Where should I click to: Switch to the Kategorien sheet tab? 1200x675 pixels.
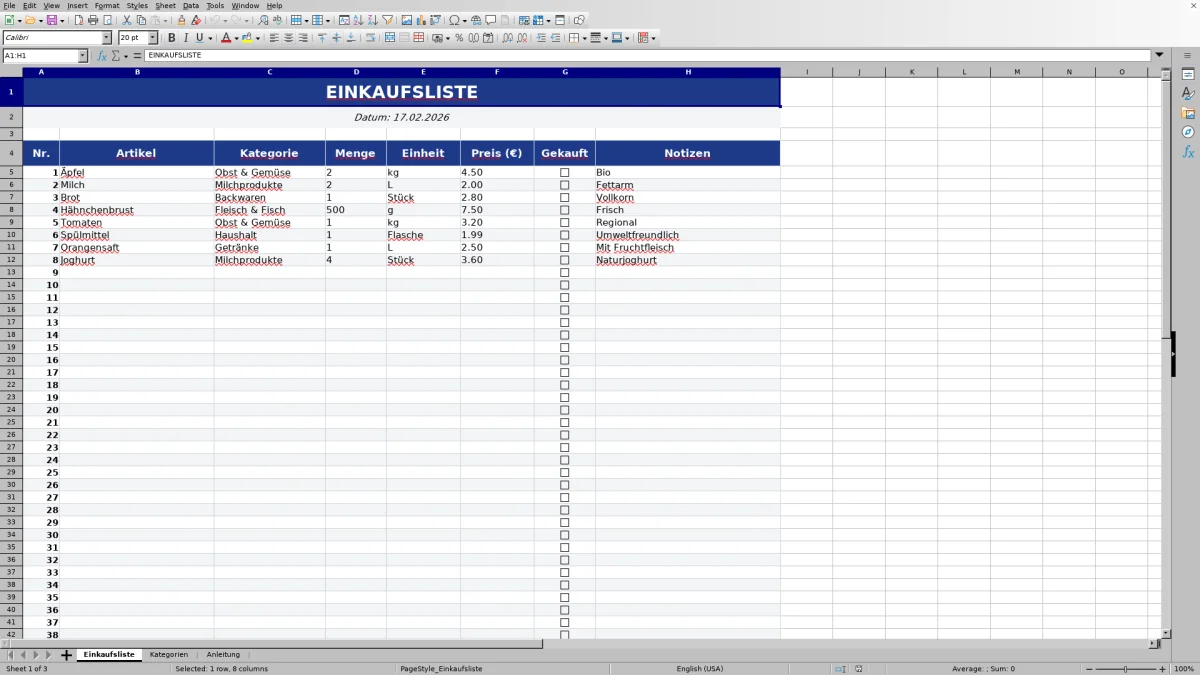point(169,654)
